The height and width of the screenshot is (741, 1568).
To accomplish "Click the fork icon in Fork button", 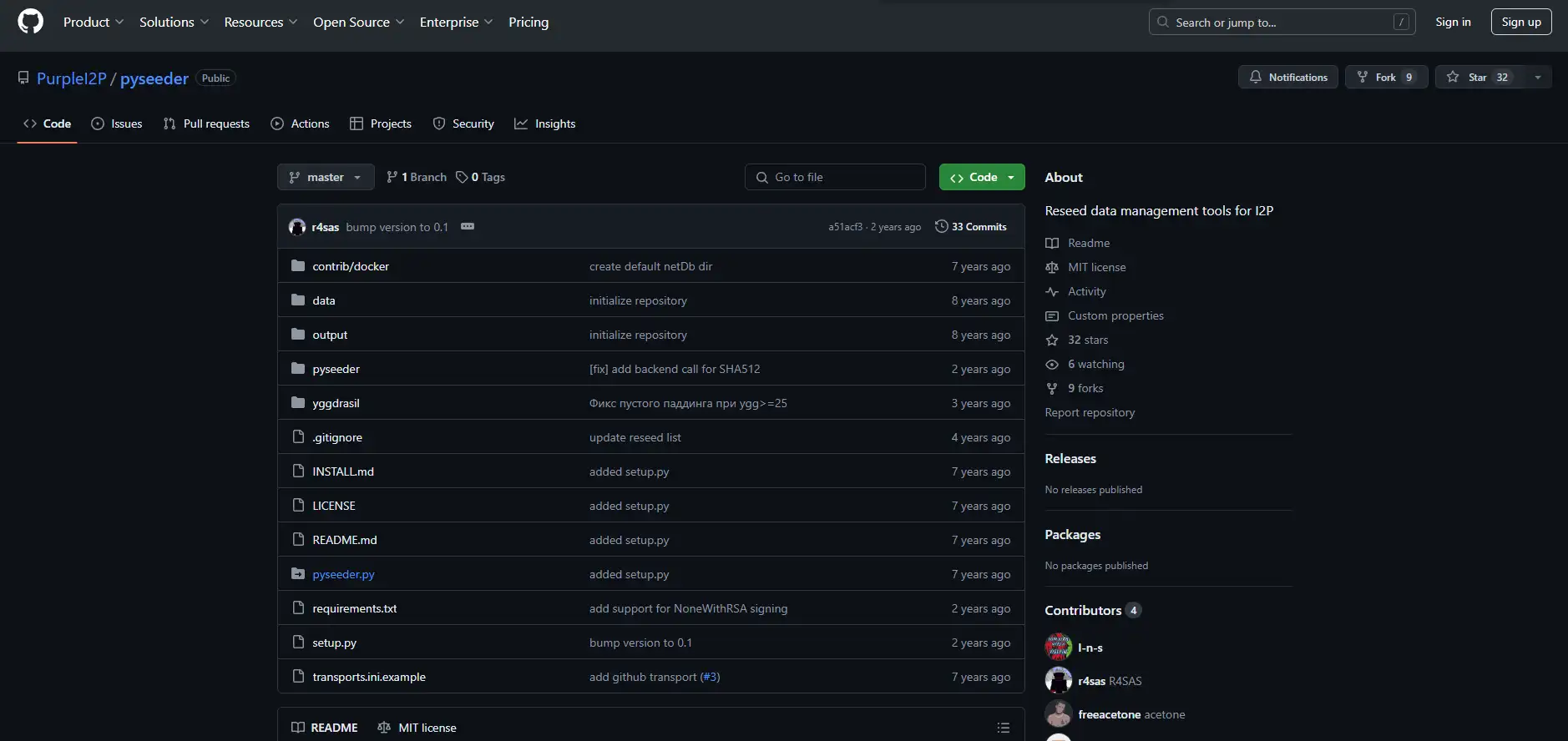I will click(x=1363, y=77).
